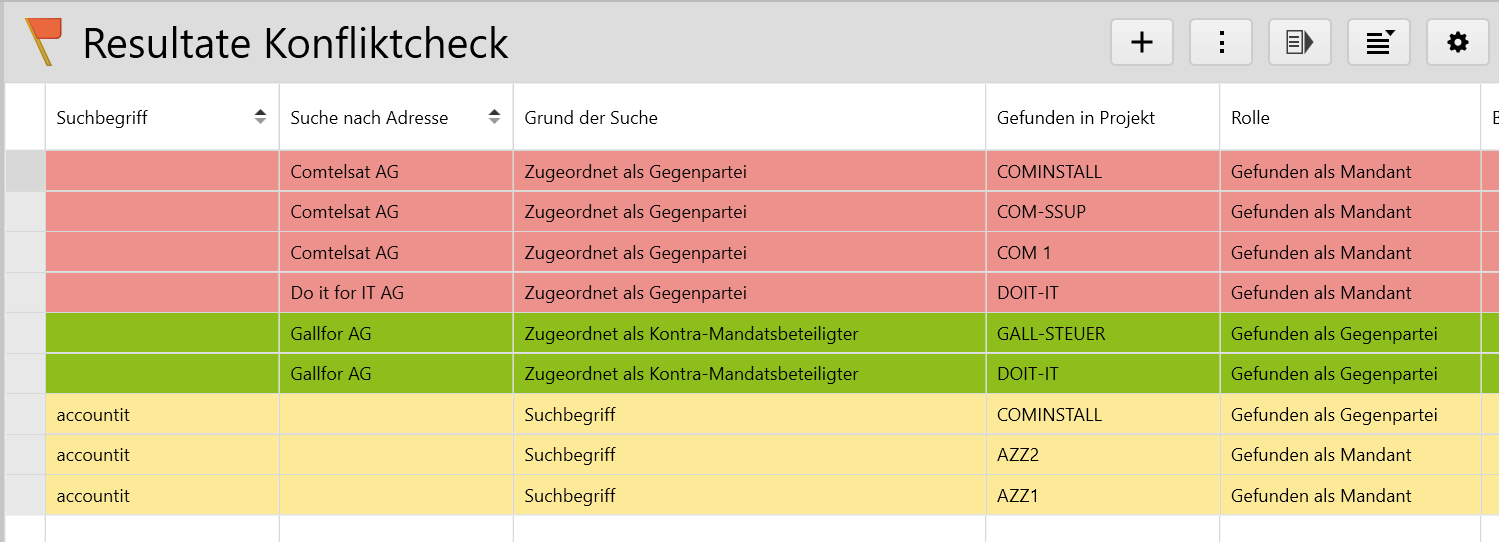Sort by Suche nach Adresse arrows
Screen dimensions: 1499x542
(494, 117)
